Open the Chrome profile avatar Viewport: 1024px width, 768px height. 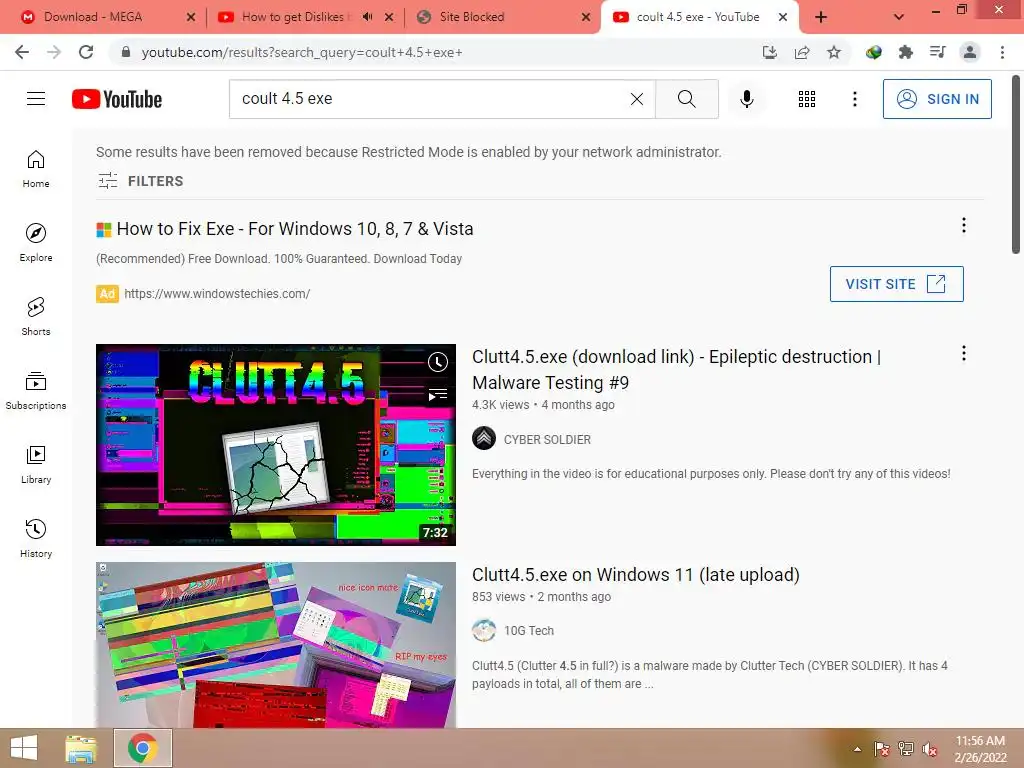coord(970,52)
